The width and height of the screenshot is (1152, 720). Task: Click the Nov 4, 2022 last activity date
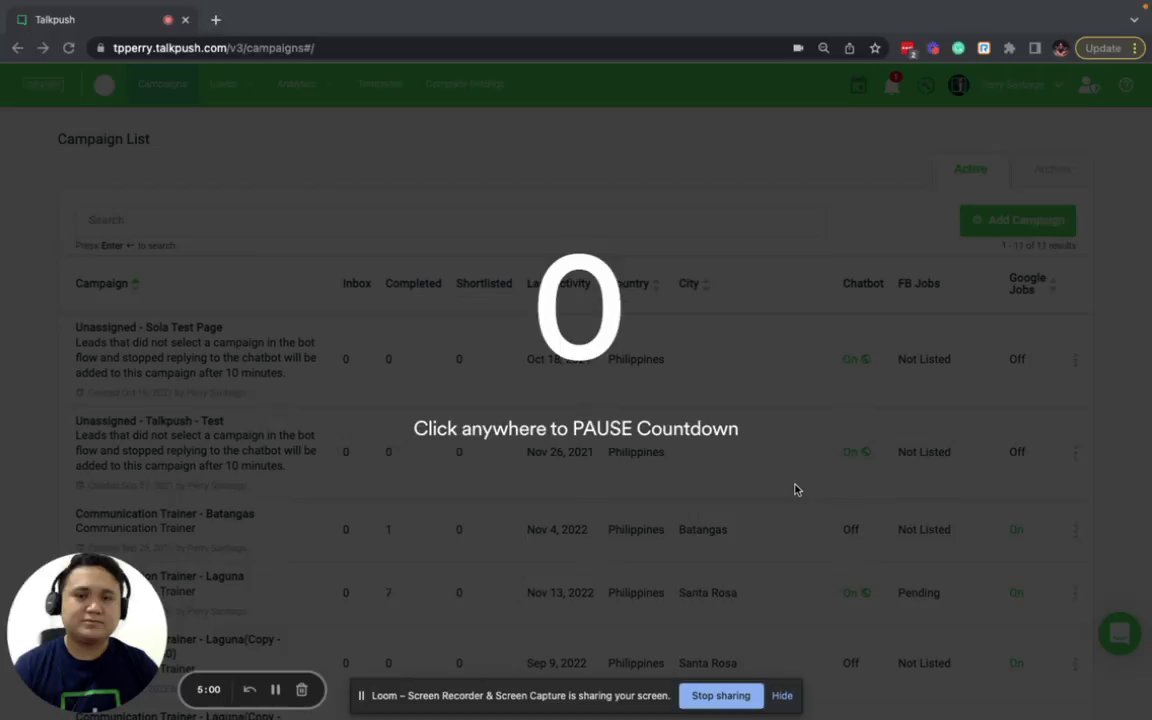[557, 530]
